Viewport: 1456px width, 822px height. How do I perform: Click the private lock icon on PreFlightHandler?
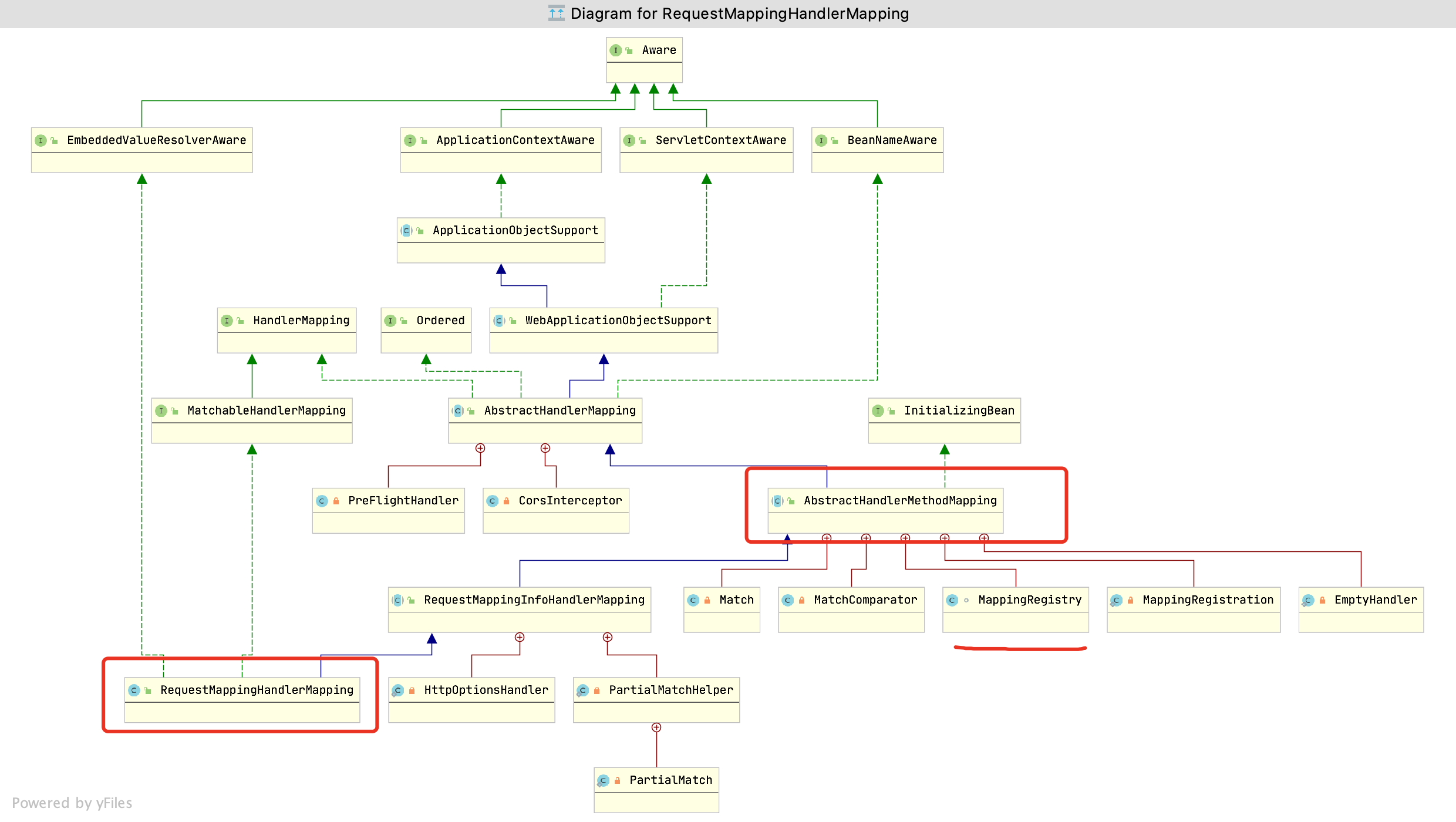[x=336, y=501]
